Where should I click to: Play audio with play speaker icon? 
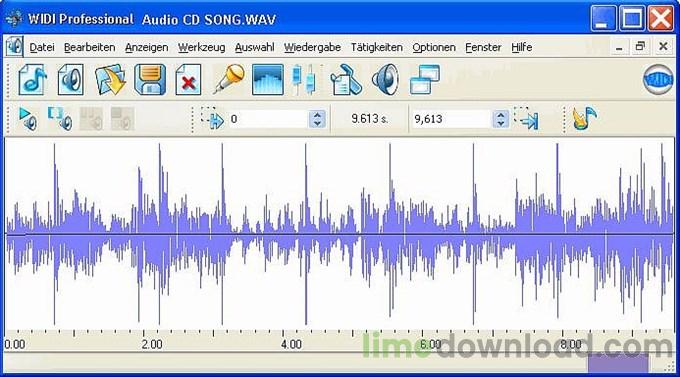tap(28, 119)
